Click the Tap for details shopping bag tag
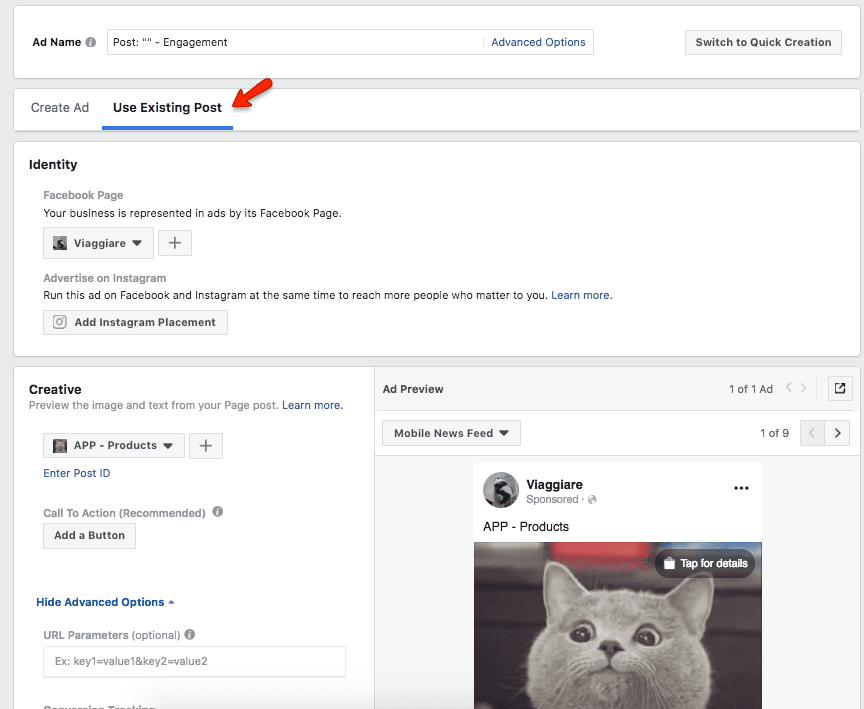The height and width of the screenshot is (709, 864). (x=705, y=563)
